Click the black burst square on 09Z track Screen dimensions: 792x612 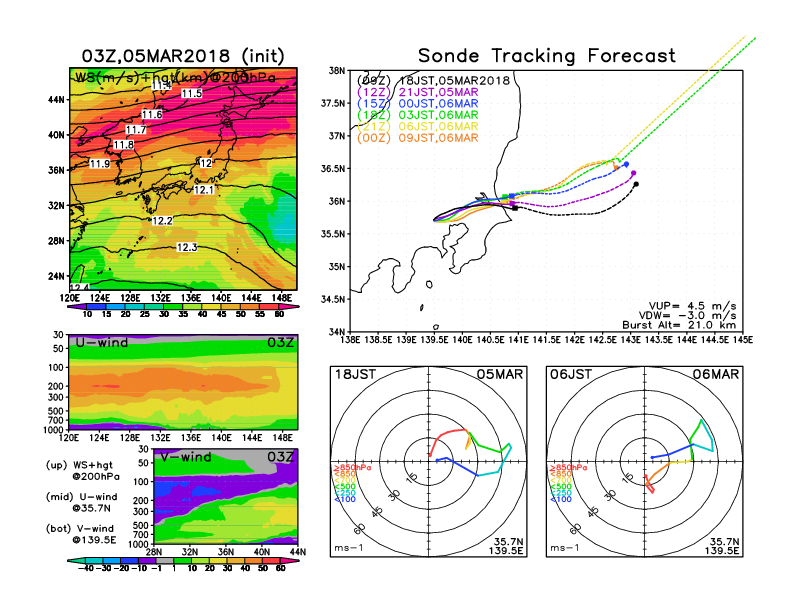515,208
